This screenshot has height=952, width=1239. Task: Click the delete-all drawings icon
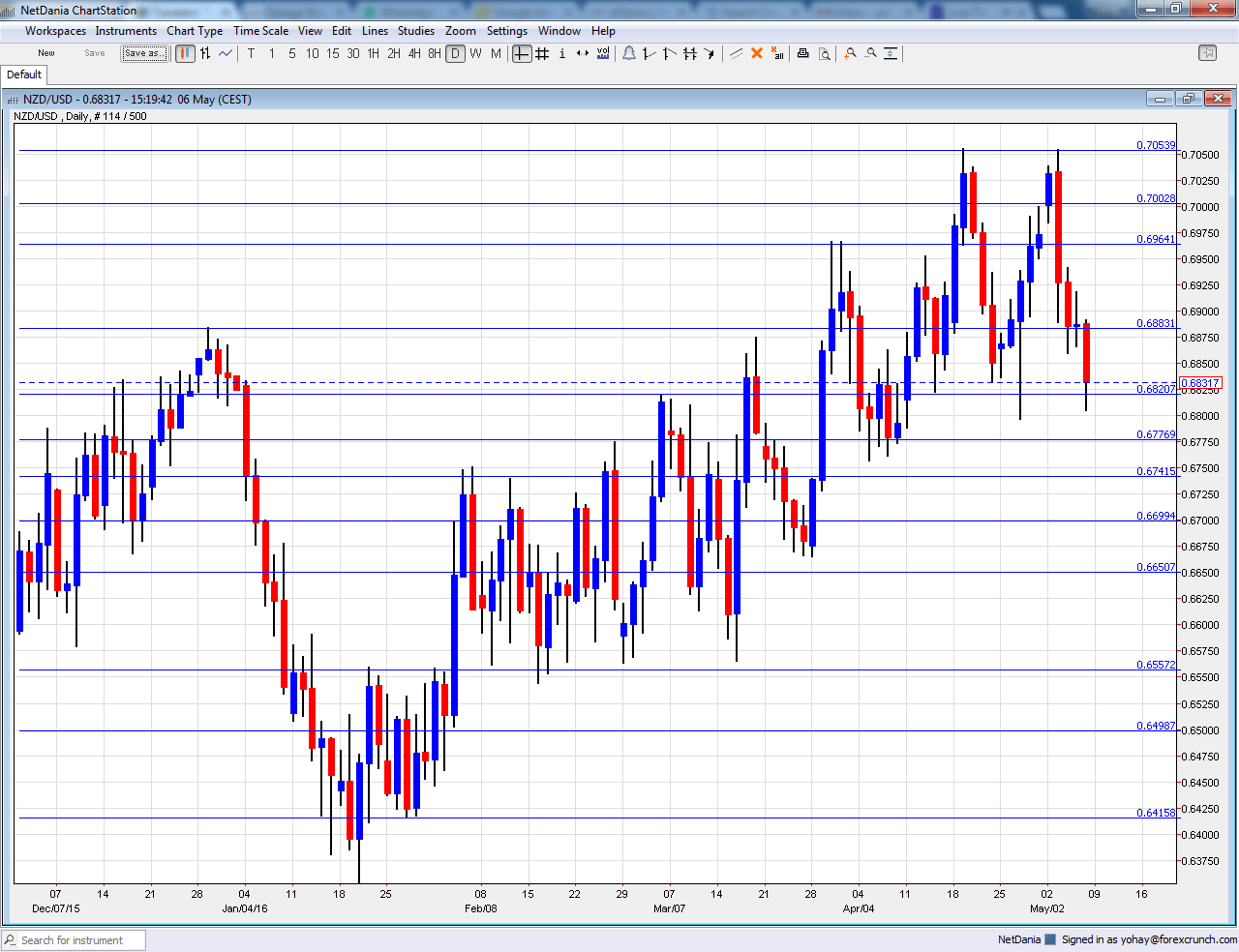(777, 53)
